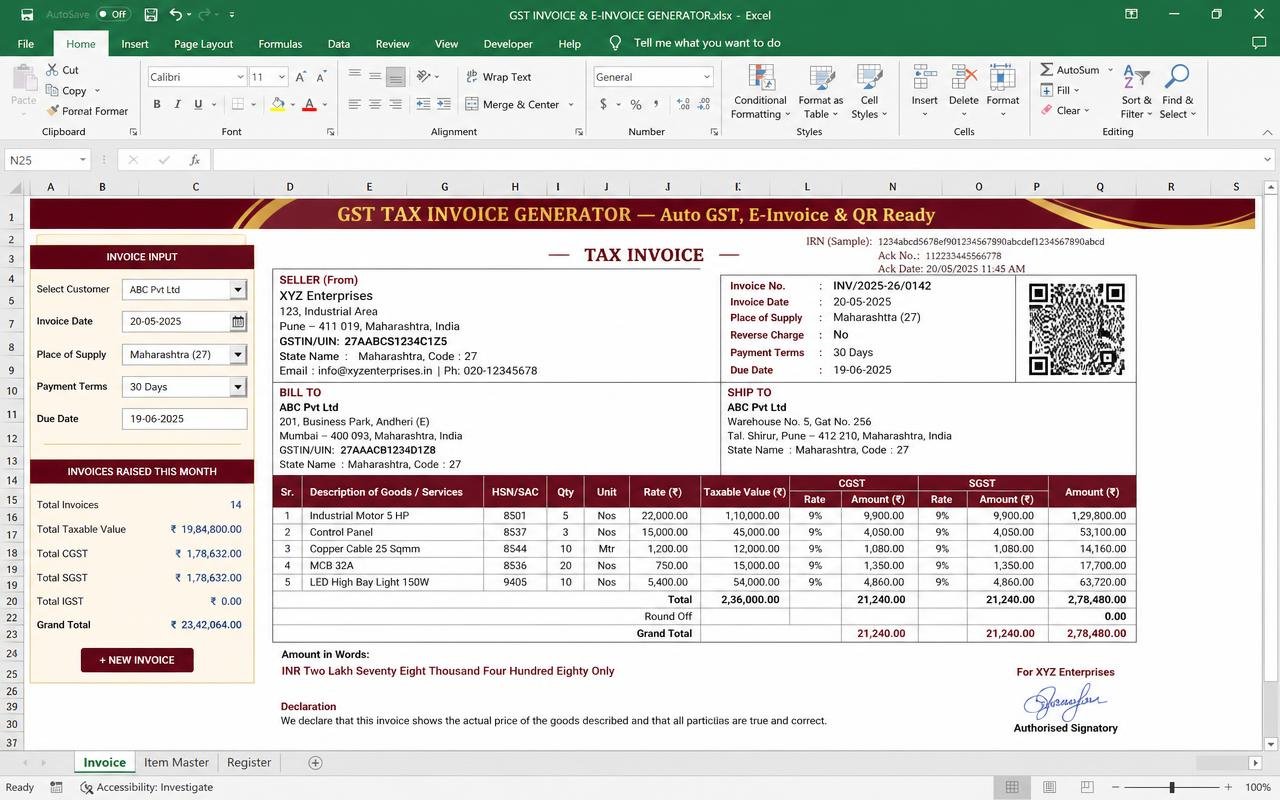Open Merge & Center dropdown arrow
Viewport: 1280px width, 800px height.
click(571, 105)
